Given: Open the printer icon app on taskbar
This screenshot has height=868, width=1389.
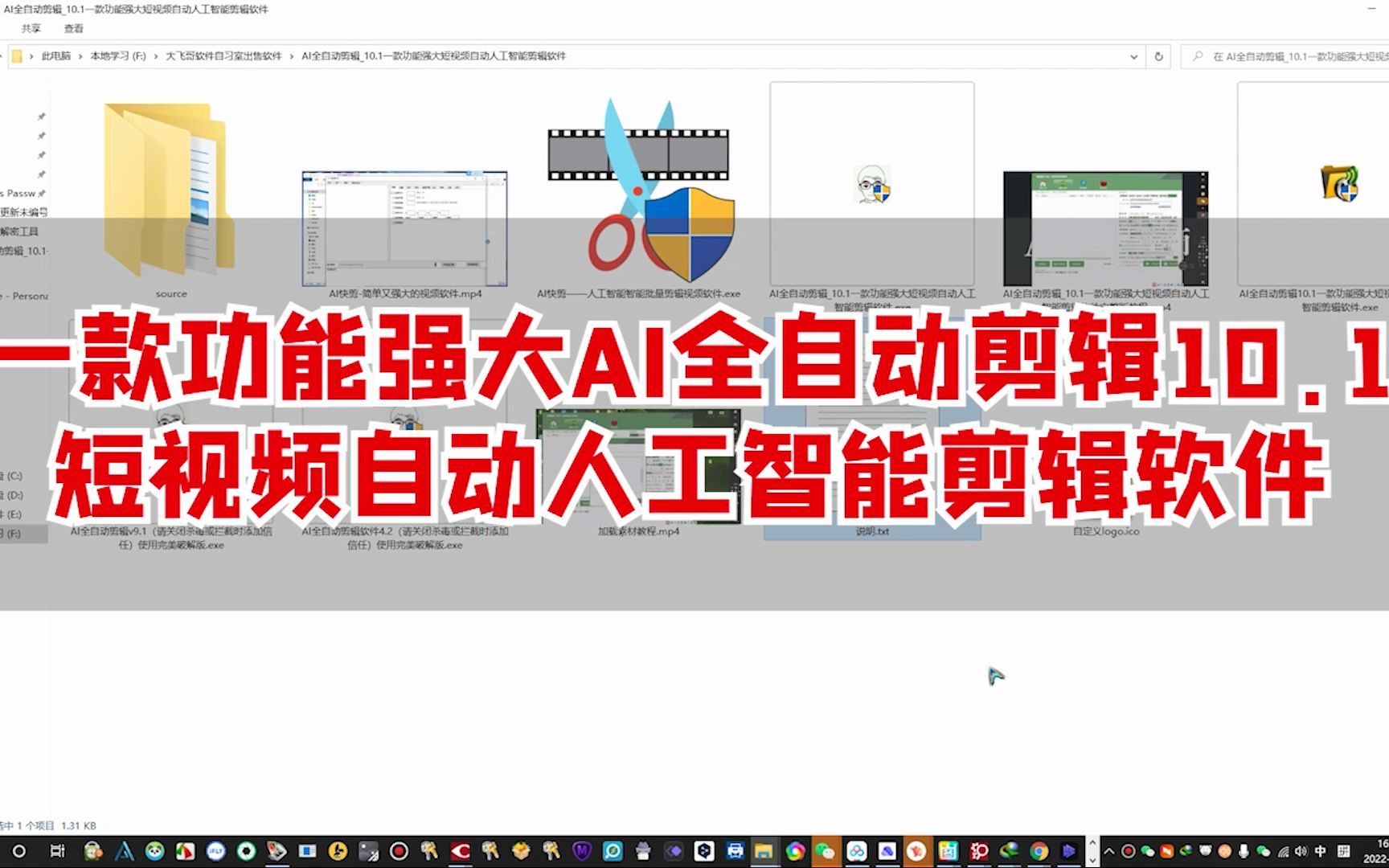Looking at the screenshot, I should pyautogui.click(x=735, y=851).
